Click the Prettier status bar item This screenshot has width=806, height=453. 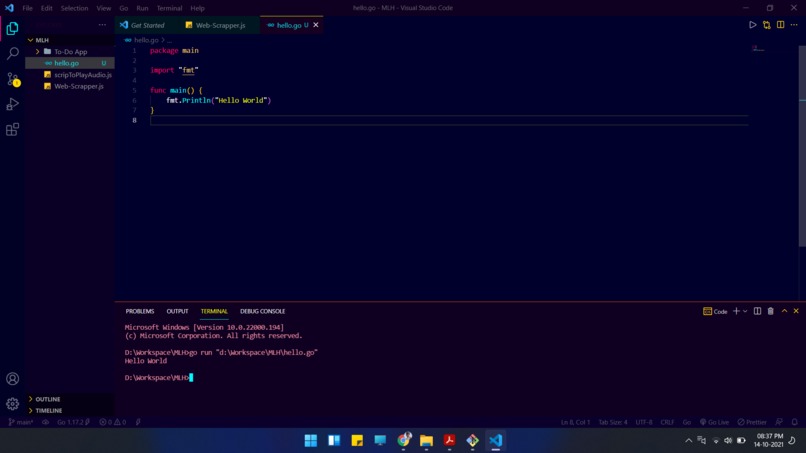pyautogui.click(x=752, y=422)
